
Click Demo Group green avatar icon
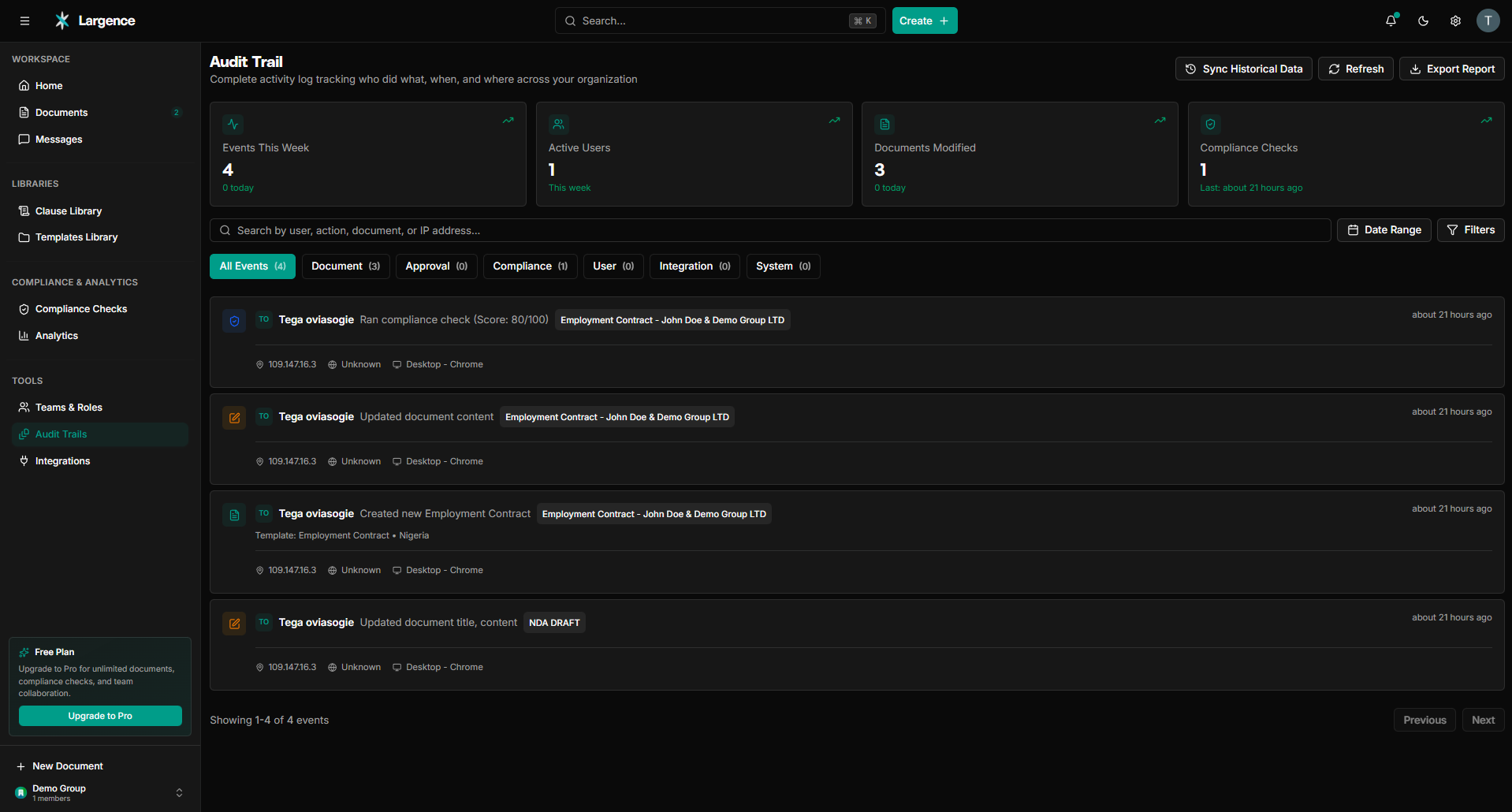pos(21,793)
